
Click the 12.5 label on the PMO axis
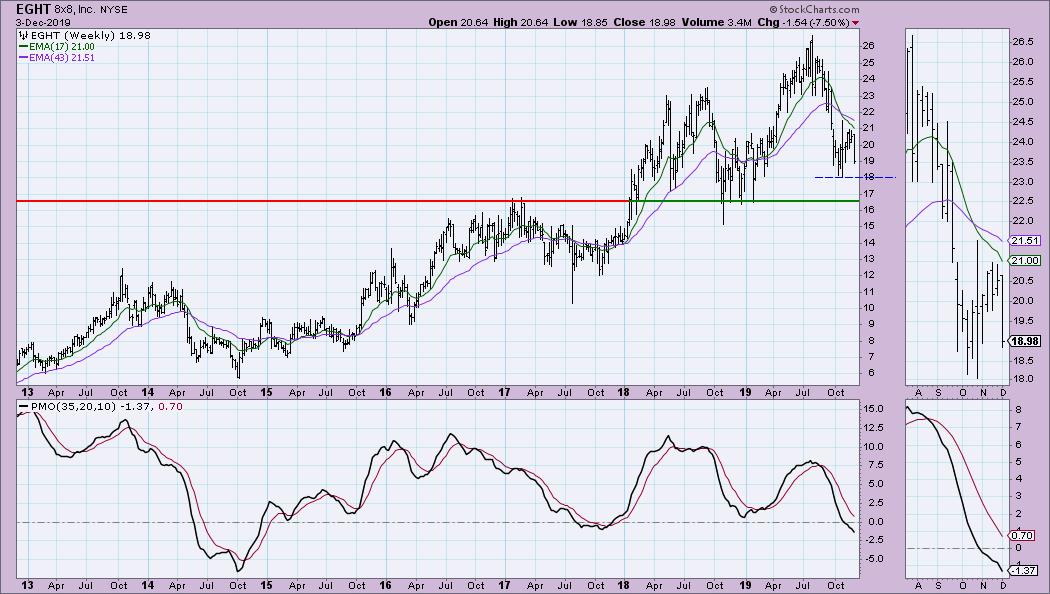click(x=875, y=427)
